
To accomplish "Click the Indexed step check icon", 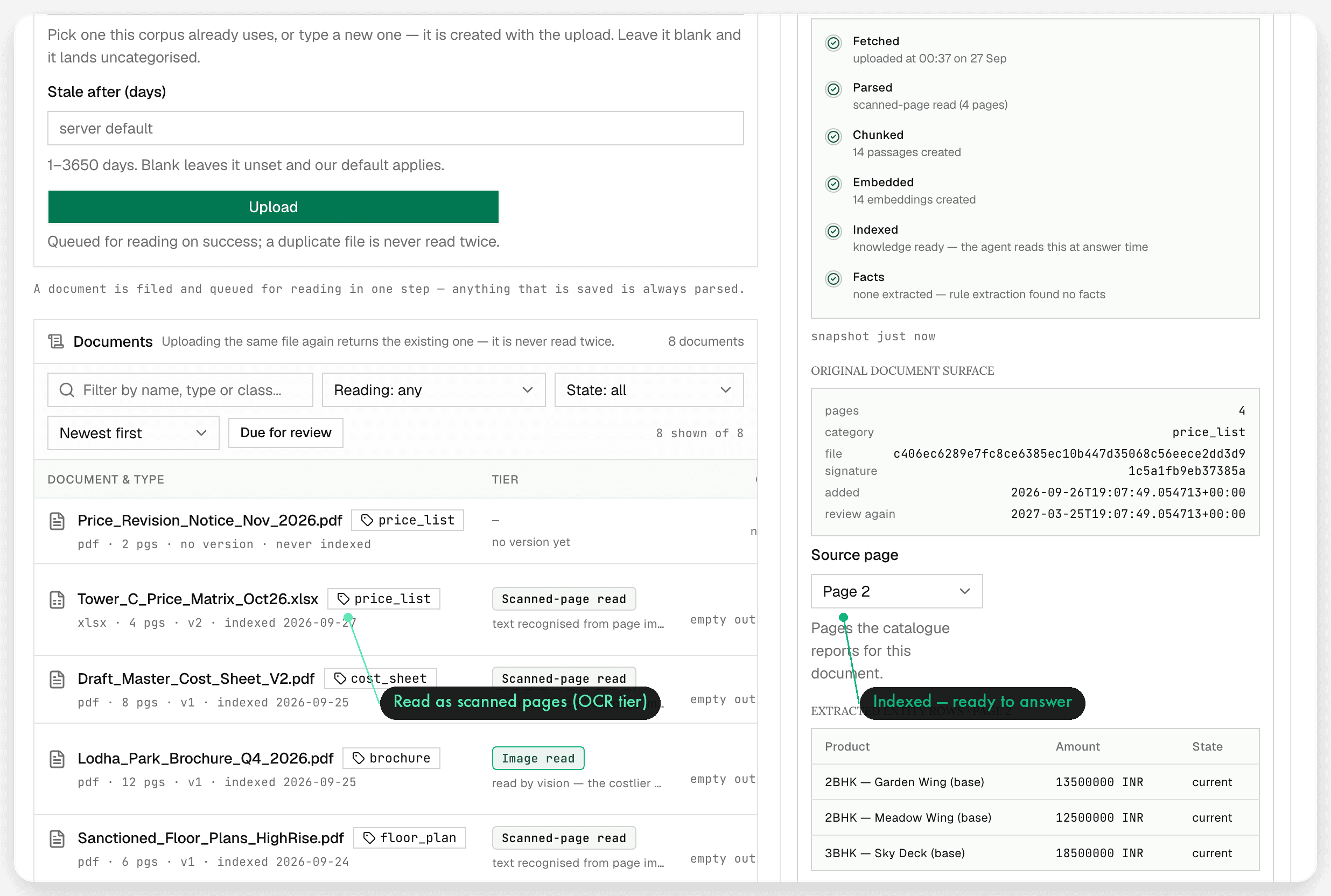I will click(833, 232).
